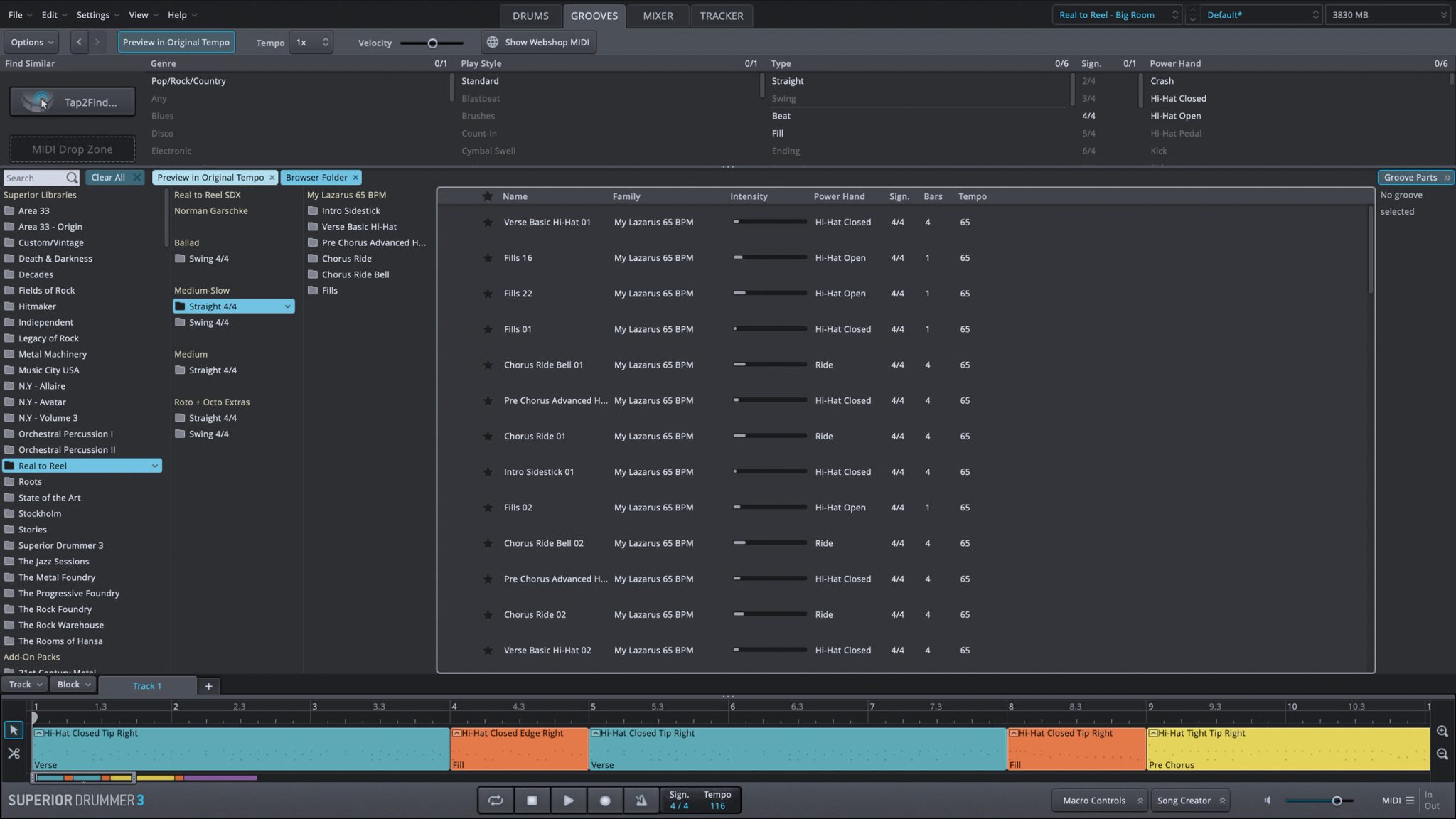Image resolution: width=1456 pixels, height=819 pixels.
Task: Open the Block dropdown menu
Action: pyautogui.click(x=74, y=685)
